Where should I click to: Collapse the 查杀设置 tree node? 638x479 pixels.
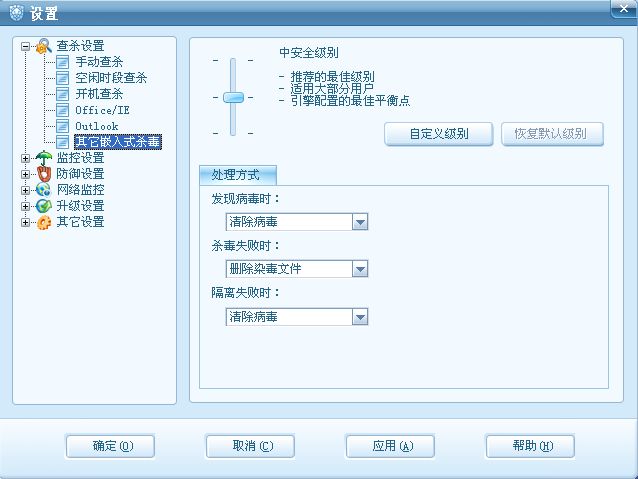coord(25,46)
